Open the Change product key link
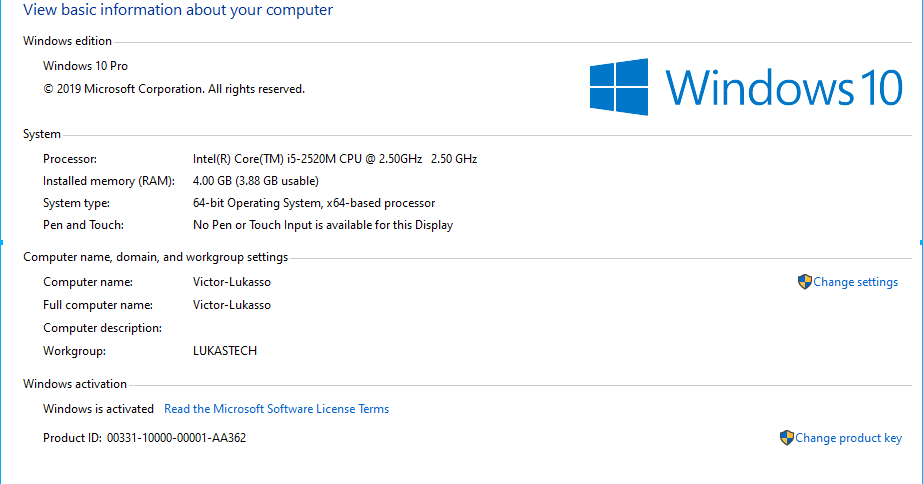Image resolution: width=923 pixels, height=484 pixels. (848, 438)
